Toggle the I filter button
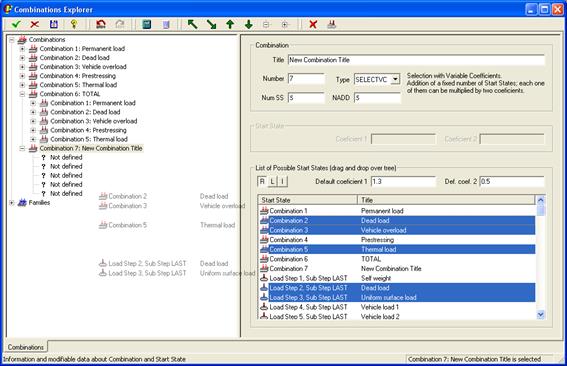 click(282, 181)
